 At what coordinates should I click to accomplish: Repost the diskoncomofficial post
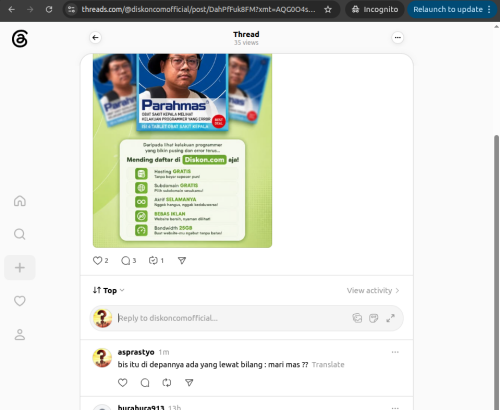(x=156, y=260)
